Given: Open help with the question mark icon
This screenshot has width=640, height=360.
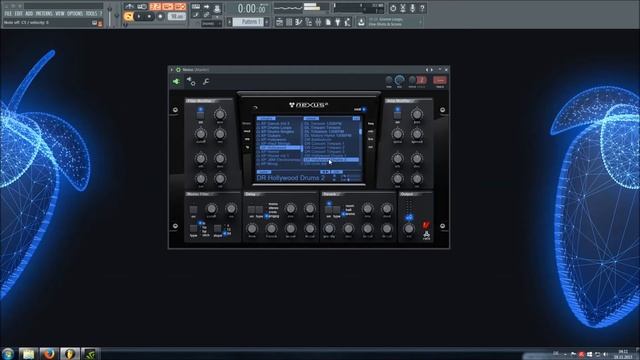Looking at the screenshot, I should (422, 8).
